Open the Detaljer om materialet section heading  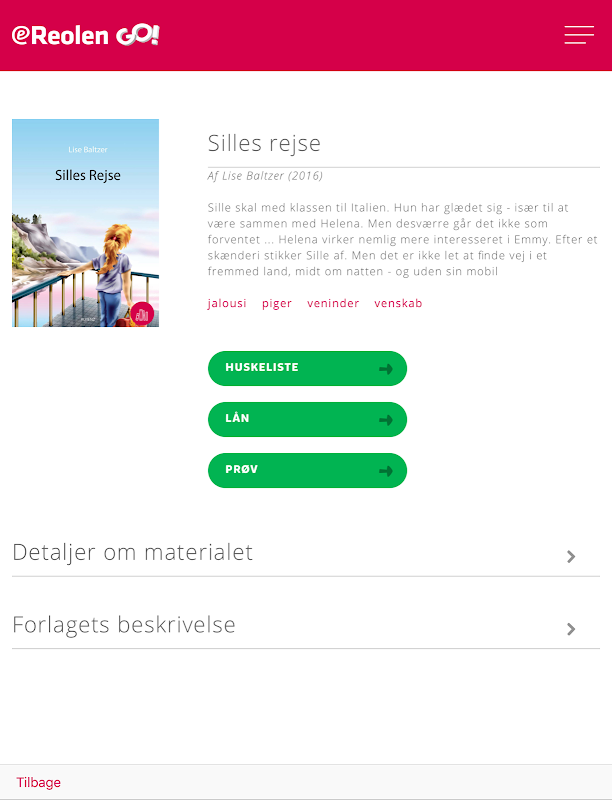[133, 552]
